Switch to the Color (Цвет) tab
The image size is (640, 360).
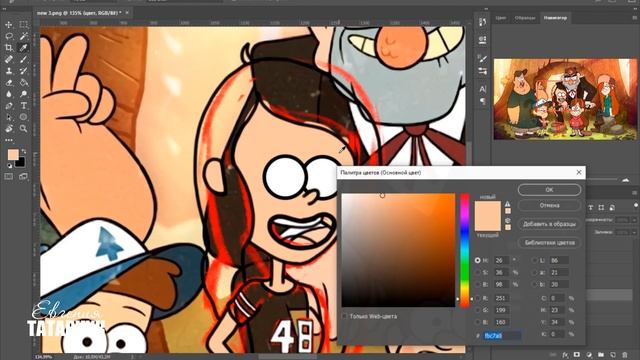[x=500, y=18]
